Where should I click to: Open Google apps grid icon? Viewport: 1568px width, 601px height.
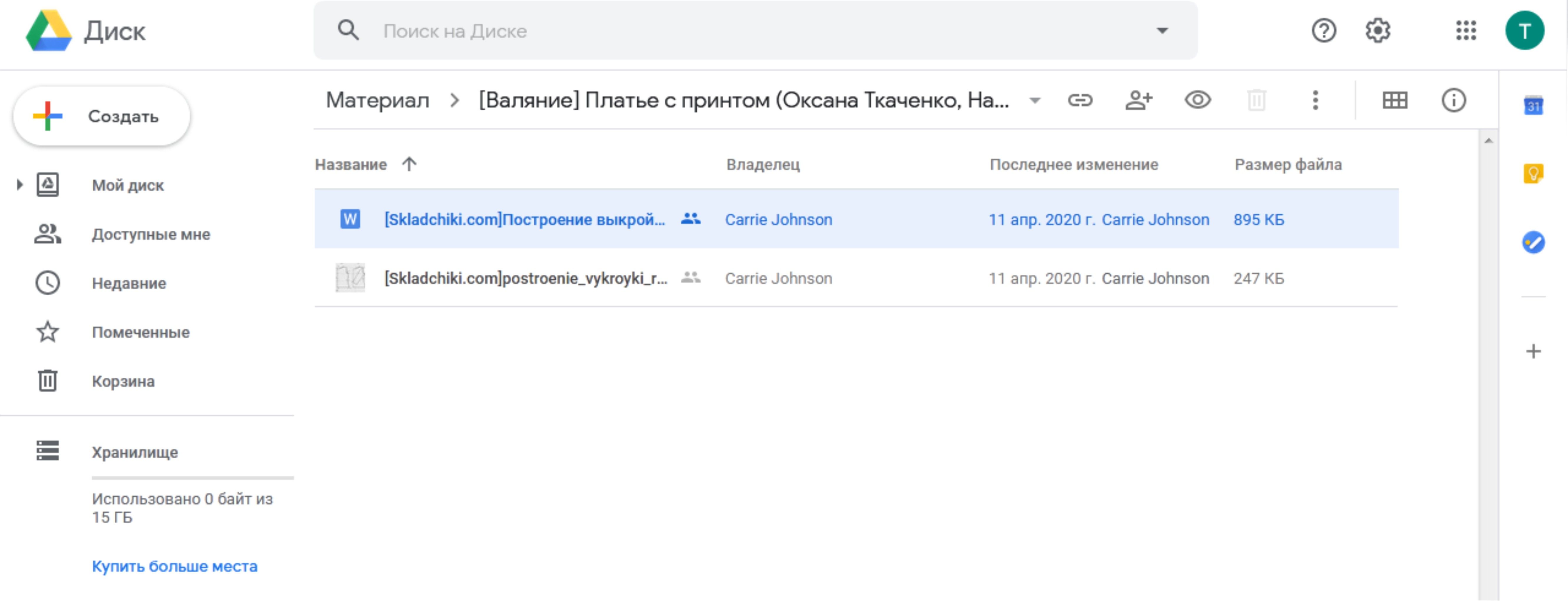coord(1466,30)
